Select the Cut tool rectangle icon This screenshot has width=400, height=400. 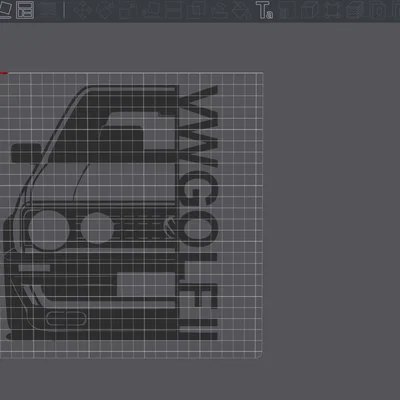[174, 10]
